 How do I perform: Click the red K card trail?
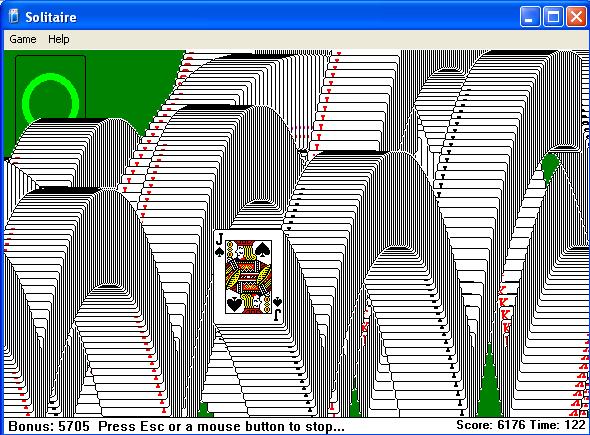(505, 314)
